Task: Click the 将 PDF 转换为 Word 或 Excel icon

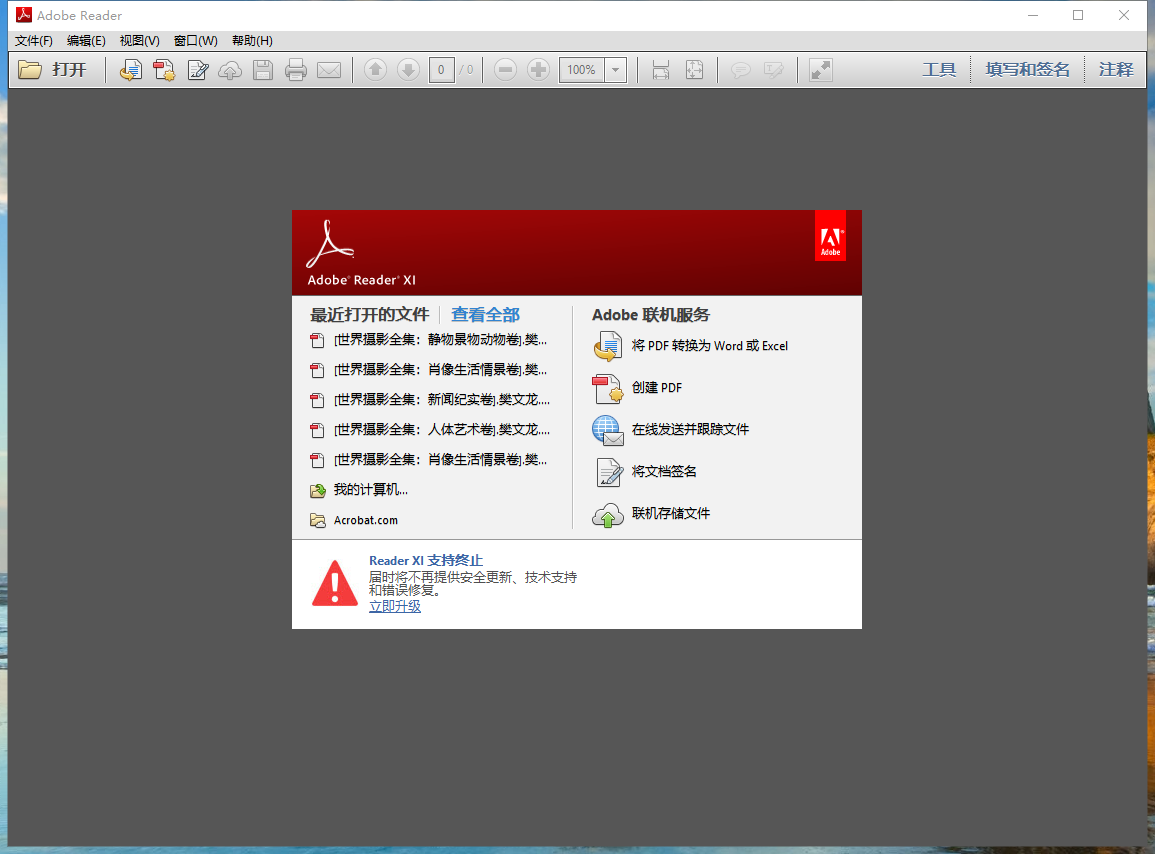Action: pyautogui.click(x=608, y=346)
